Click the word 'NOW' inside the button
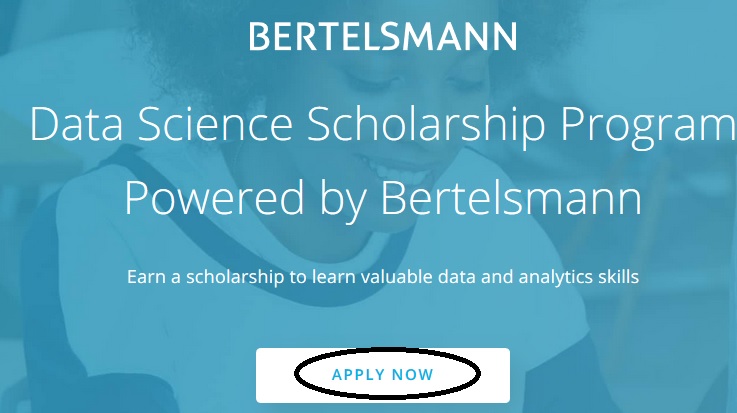Screen dimensions: 737x413 [413, 374]
